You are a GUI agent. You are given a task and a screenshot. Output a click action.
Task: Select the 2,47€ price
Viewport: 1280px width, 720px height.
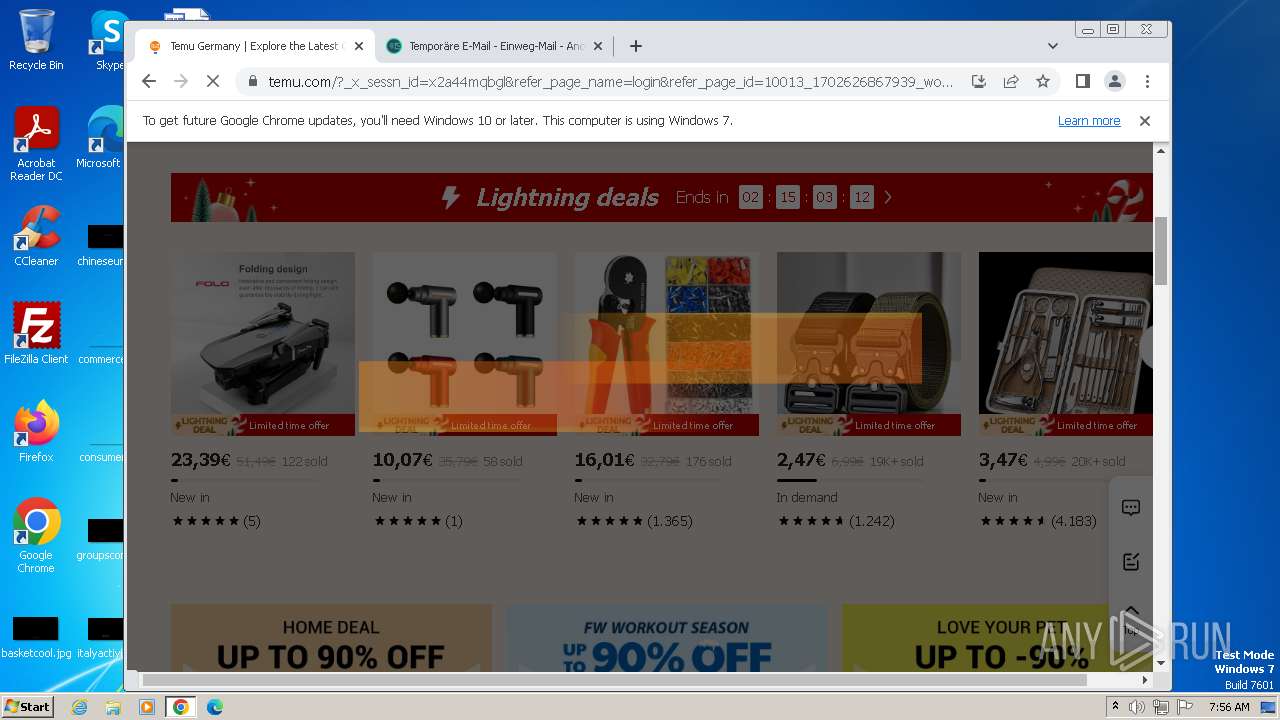(x=801, y=460)
